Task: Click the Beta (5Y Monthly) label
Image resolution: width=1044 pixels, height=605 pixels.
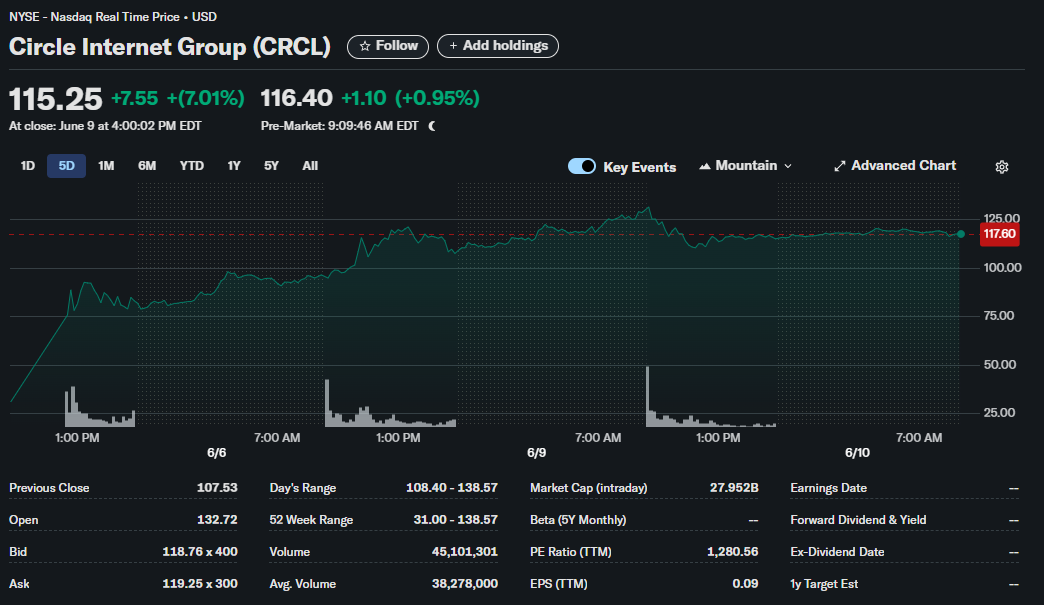Action: 578,520
